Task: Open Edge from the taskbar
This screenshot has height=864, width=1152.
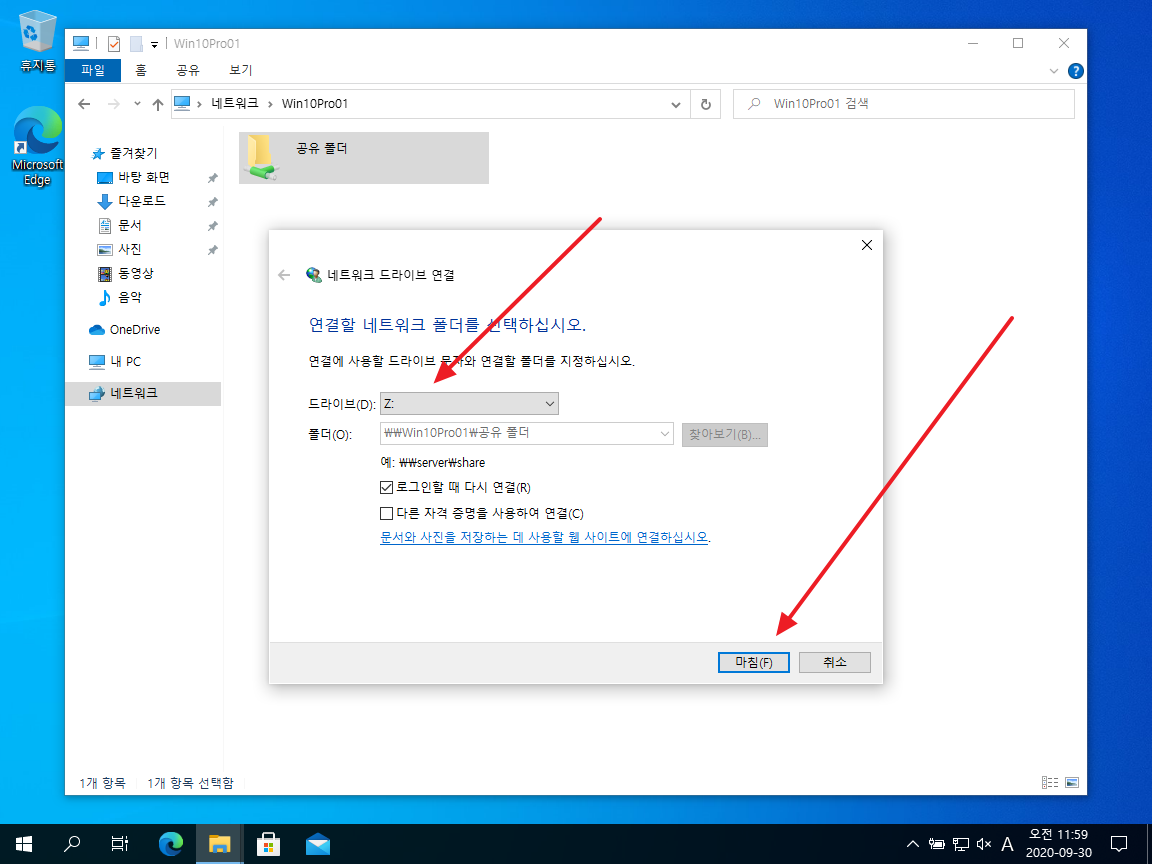Action: [170, 844]
